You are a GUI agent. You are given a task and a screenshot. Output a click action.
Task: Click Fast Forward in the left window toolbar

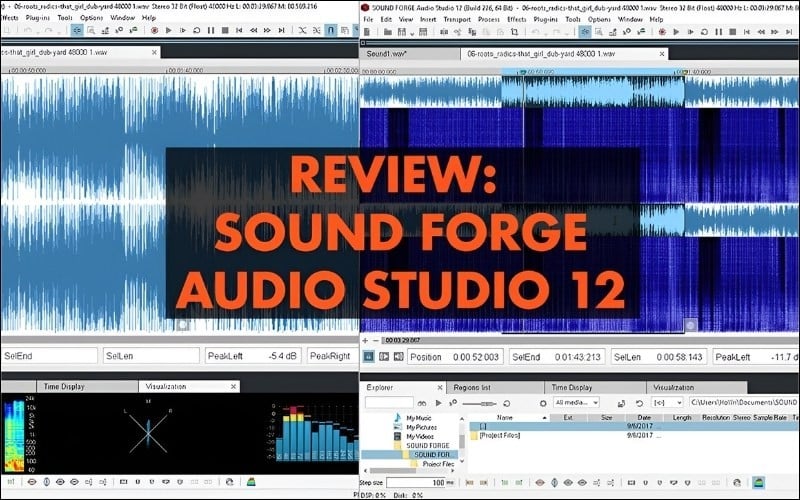click(267, 31)
